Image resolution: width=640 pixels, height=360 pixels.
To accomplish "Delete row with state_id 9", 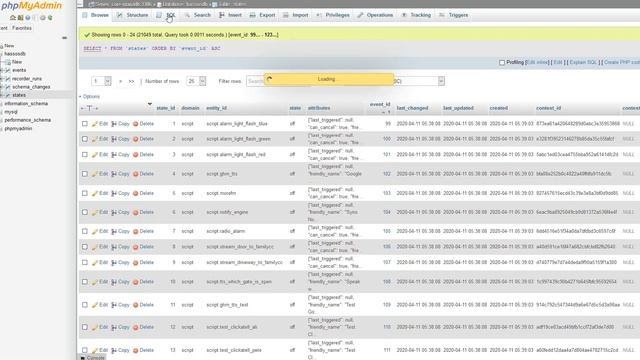I will 143,262.
